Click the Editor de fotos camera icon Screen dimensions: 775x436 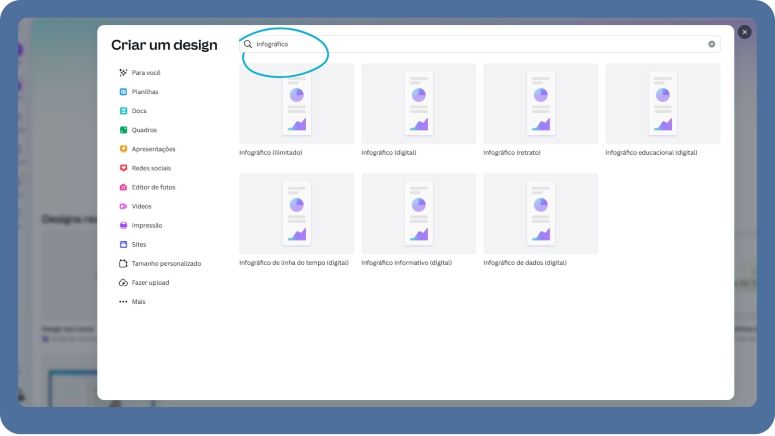click(x=123, y=187)
